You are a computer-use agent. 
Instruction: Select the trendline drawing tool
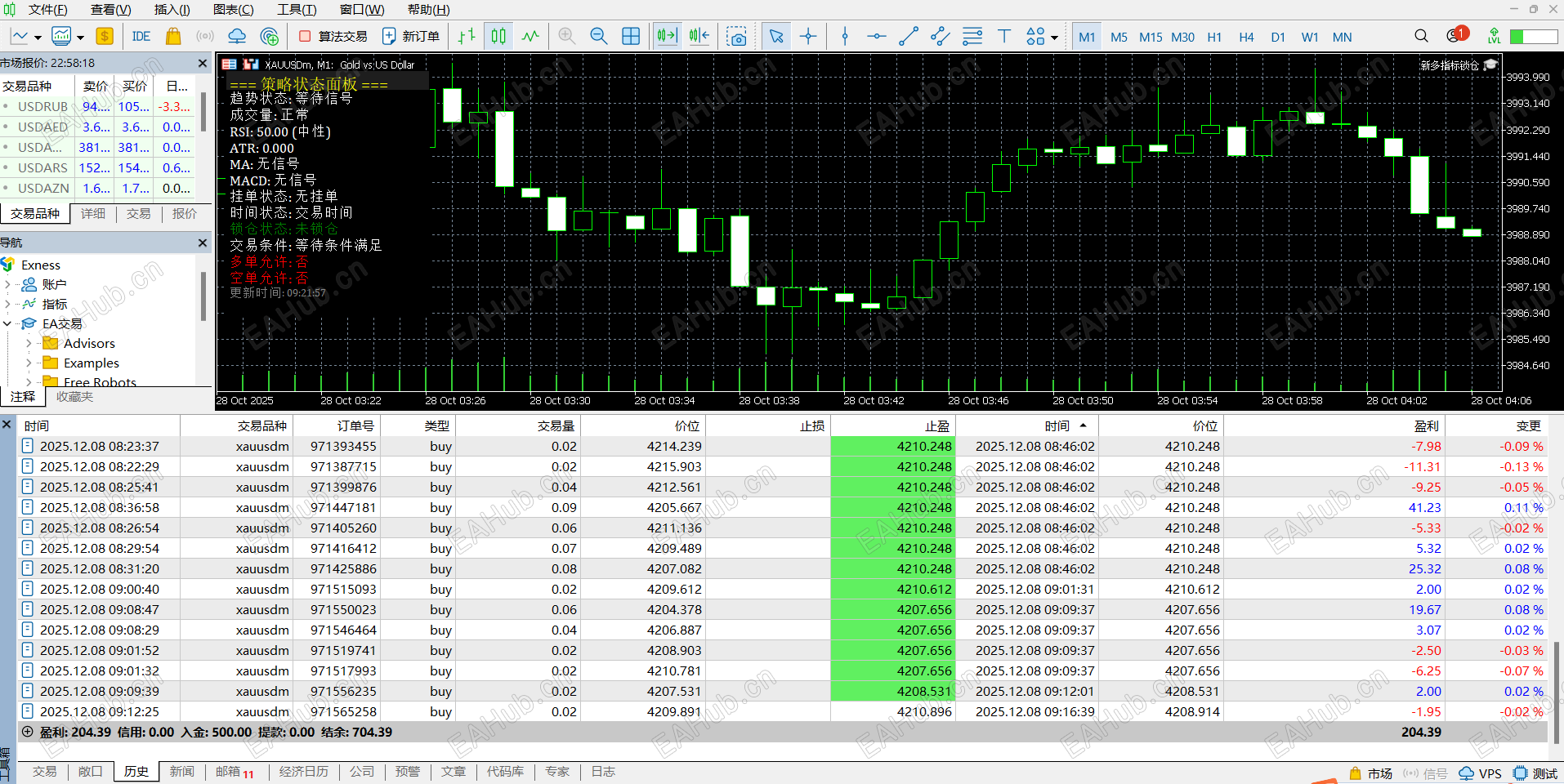coord(909,36)
